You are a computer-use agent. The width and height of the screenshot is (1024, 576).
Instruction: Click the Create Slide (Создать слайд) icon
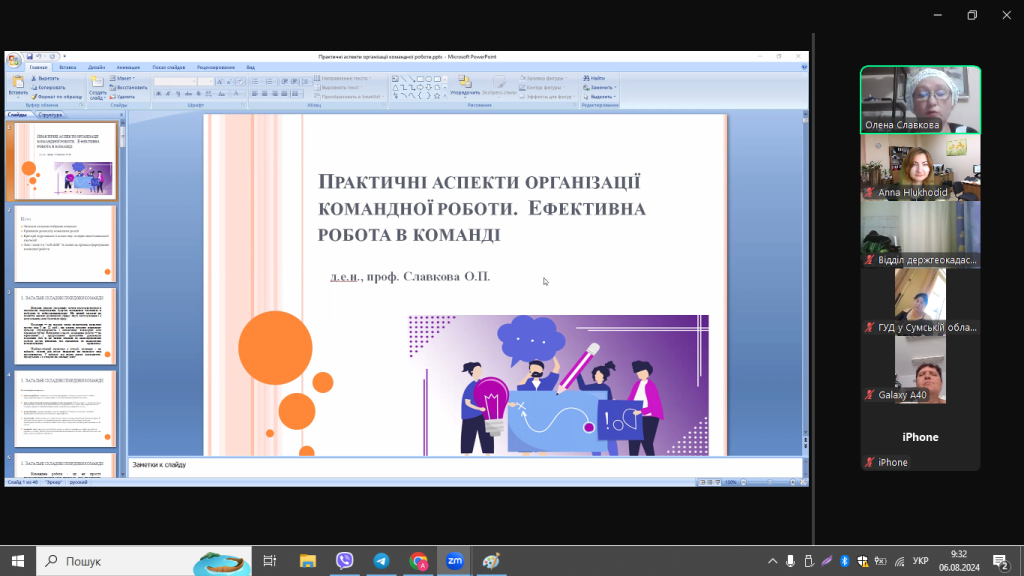pyautogui.click(x=97, y=84)
